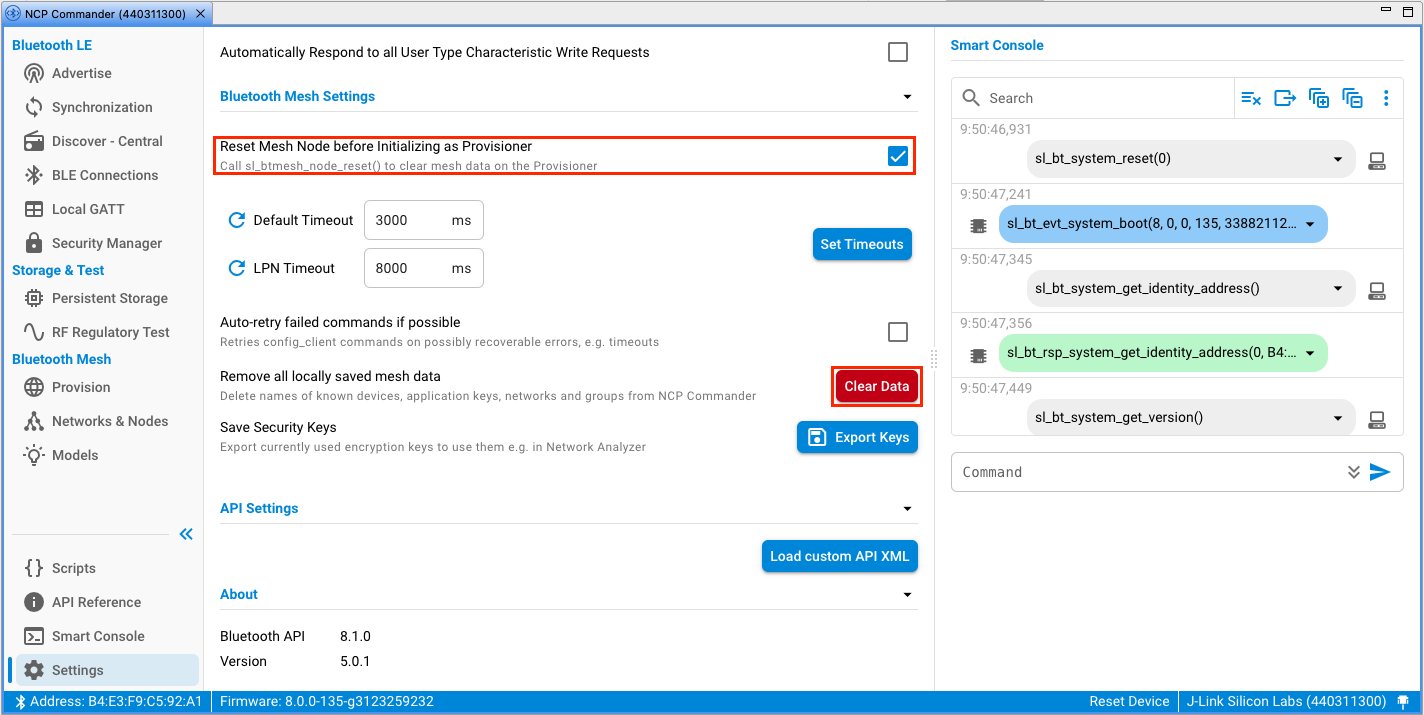Click the Load custom API XML button

(840, 556)
